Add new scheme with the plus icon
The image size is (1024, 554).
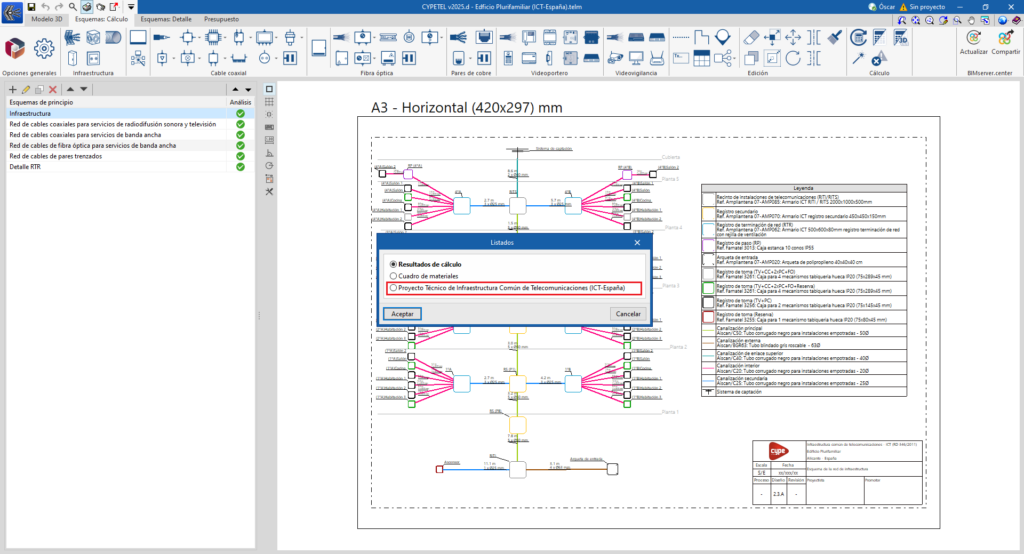[x=12, y=90]
